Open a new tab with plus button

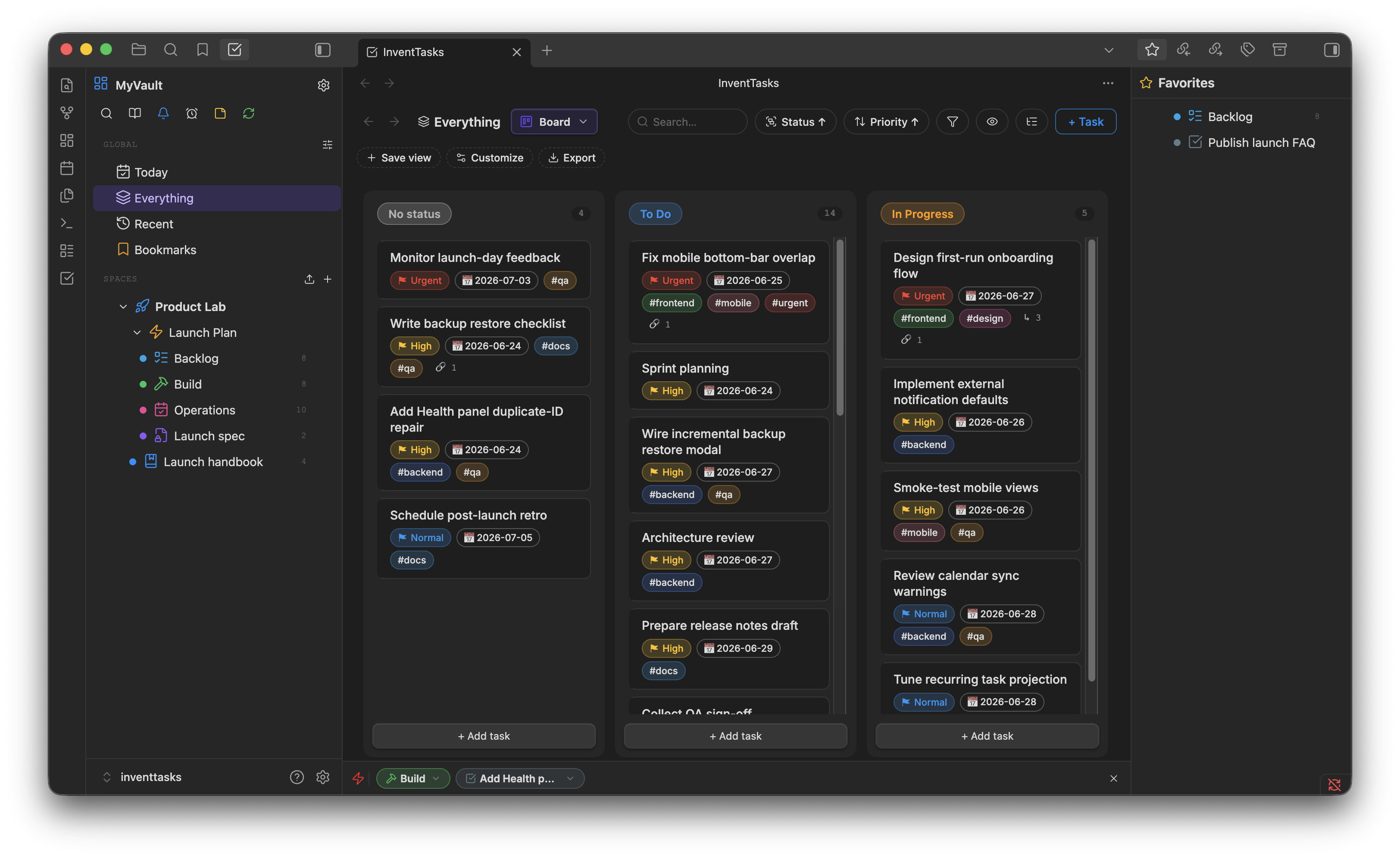(x=547, y=50)
